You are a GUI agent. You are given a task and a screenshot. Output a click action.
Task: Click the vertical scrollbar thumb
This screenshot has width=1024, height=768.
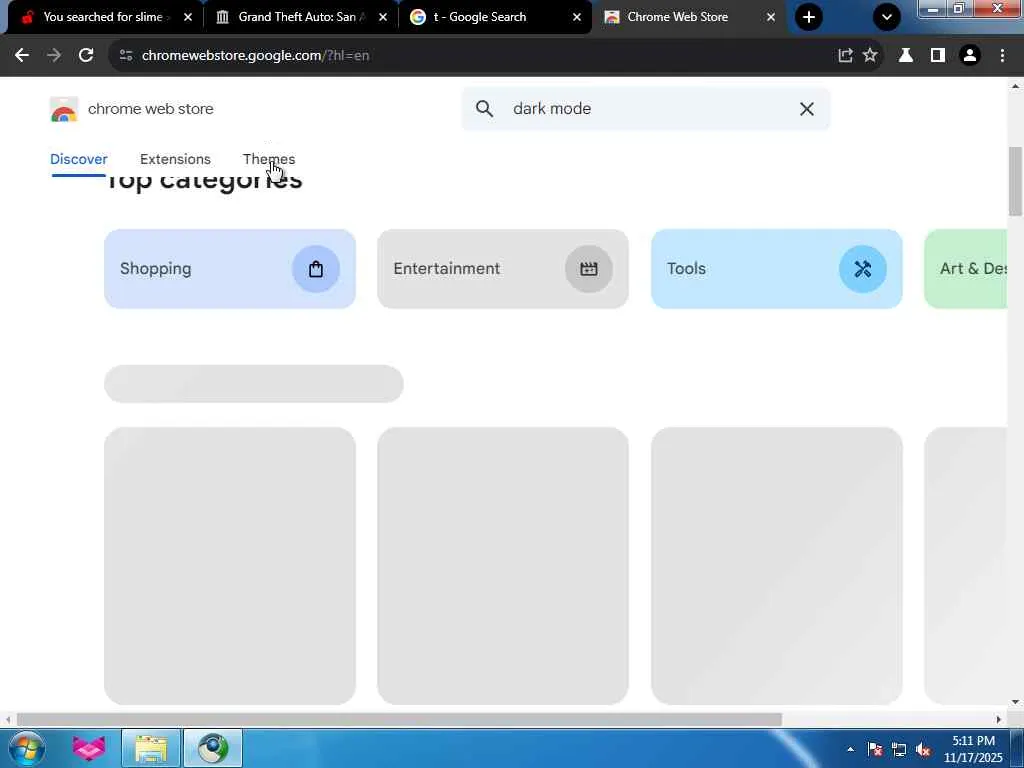click(1015, 181)
